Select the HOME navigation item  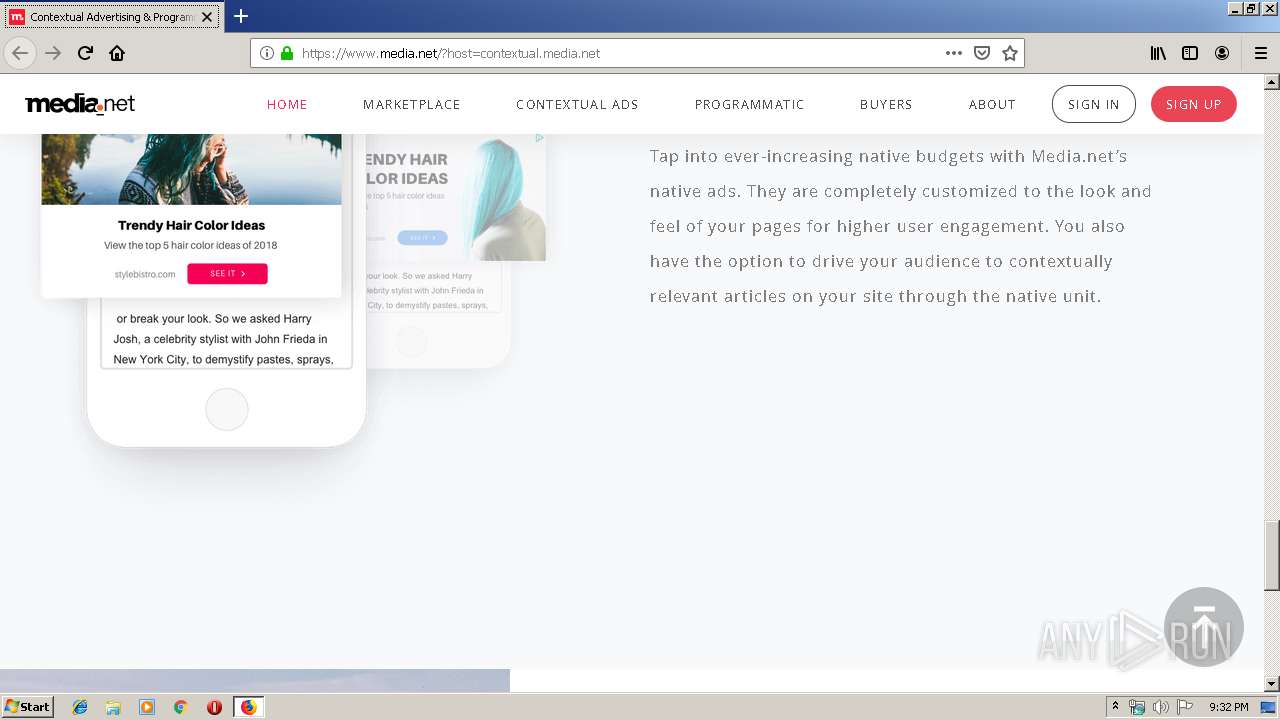pyautogui.click(x=287, y=104)
